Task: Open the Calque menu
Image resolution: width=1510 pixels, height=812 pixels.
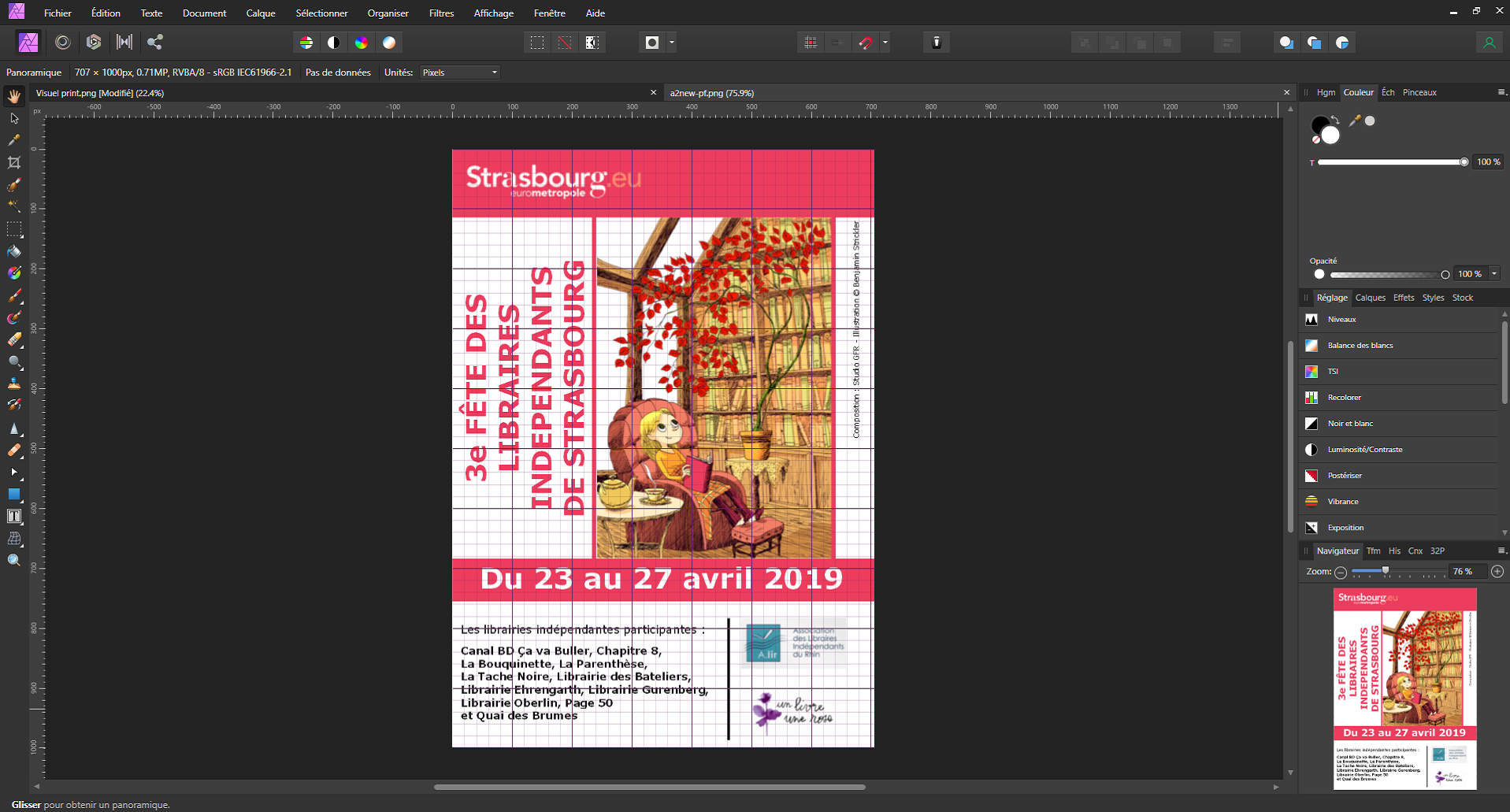Action: tap(261, 13)
